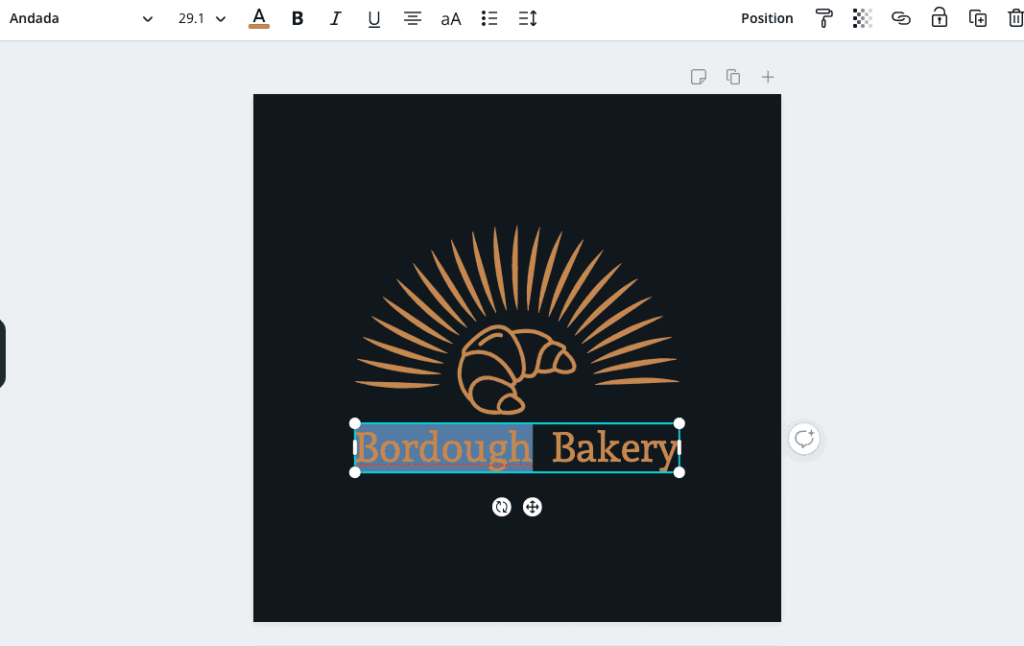Select the copy style paint roller
Viewport: 1024px width, 646px height.
(x=824, y=18)
